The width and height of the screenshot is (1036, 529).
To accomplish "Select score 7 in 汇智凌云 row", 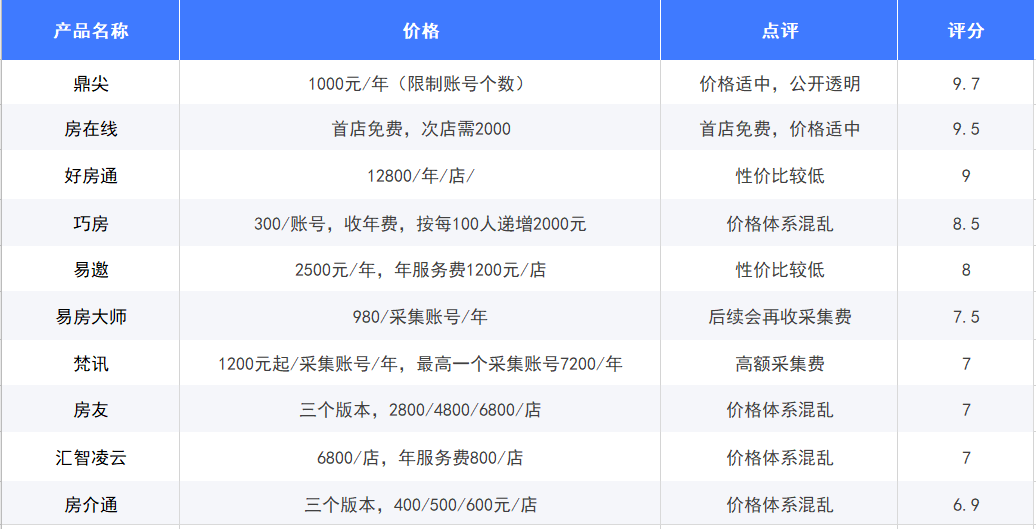I will [x=966, y=458].
